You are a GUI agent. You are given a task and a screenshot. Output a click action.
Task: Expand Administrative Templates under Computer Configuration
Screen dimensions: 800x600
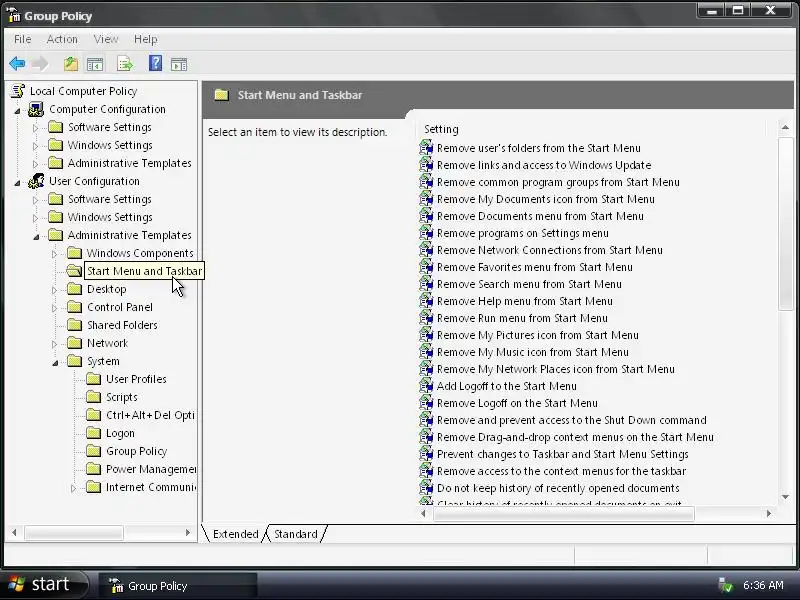[x=35, y=164]
